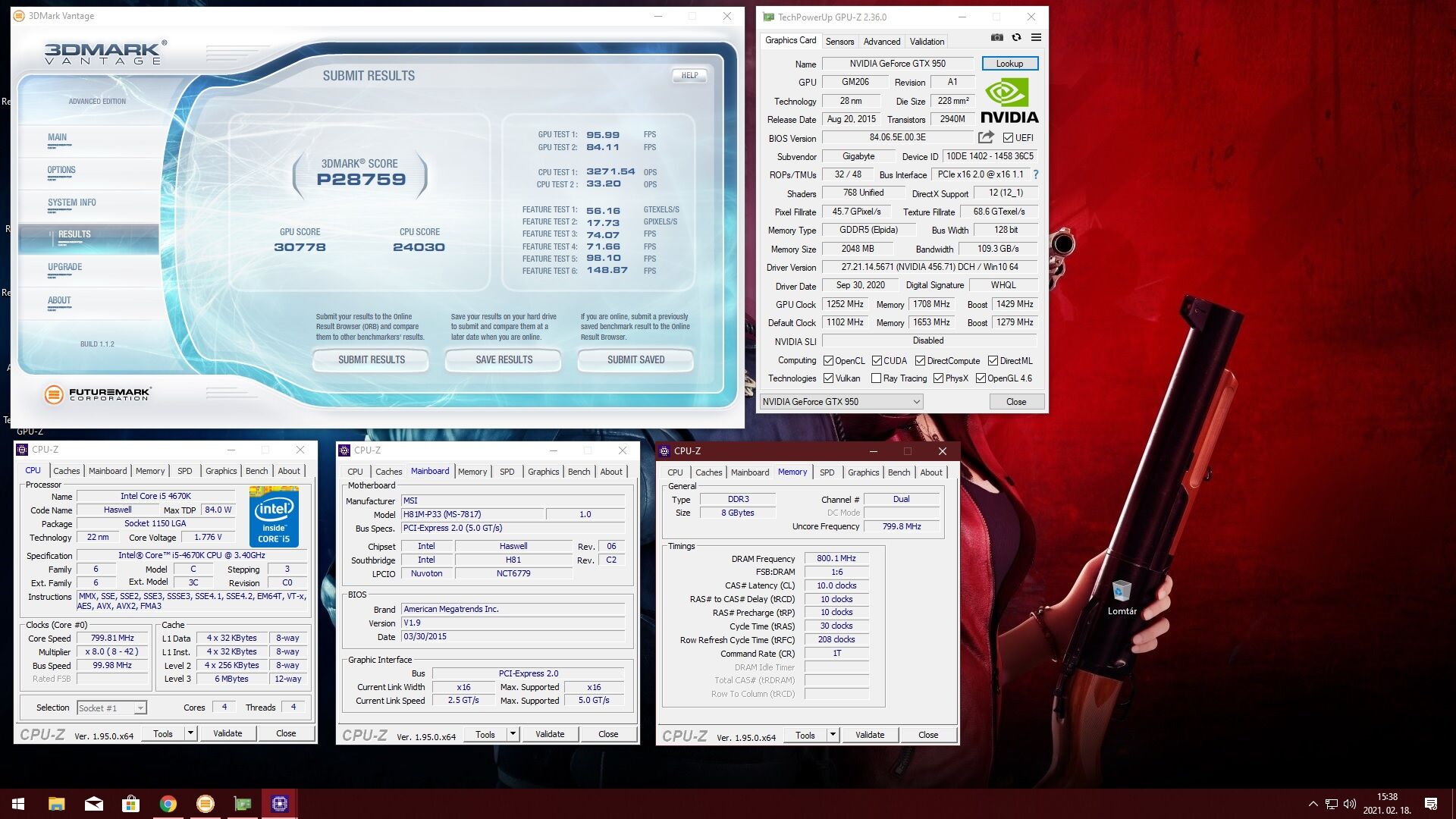Viewport: 1456px width, 819px height.
Task: Toggle the UEFI checkbox
Action: click(1008, 138)
